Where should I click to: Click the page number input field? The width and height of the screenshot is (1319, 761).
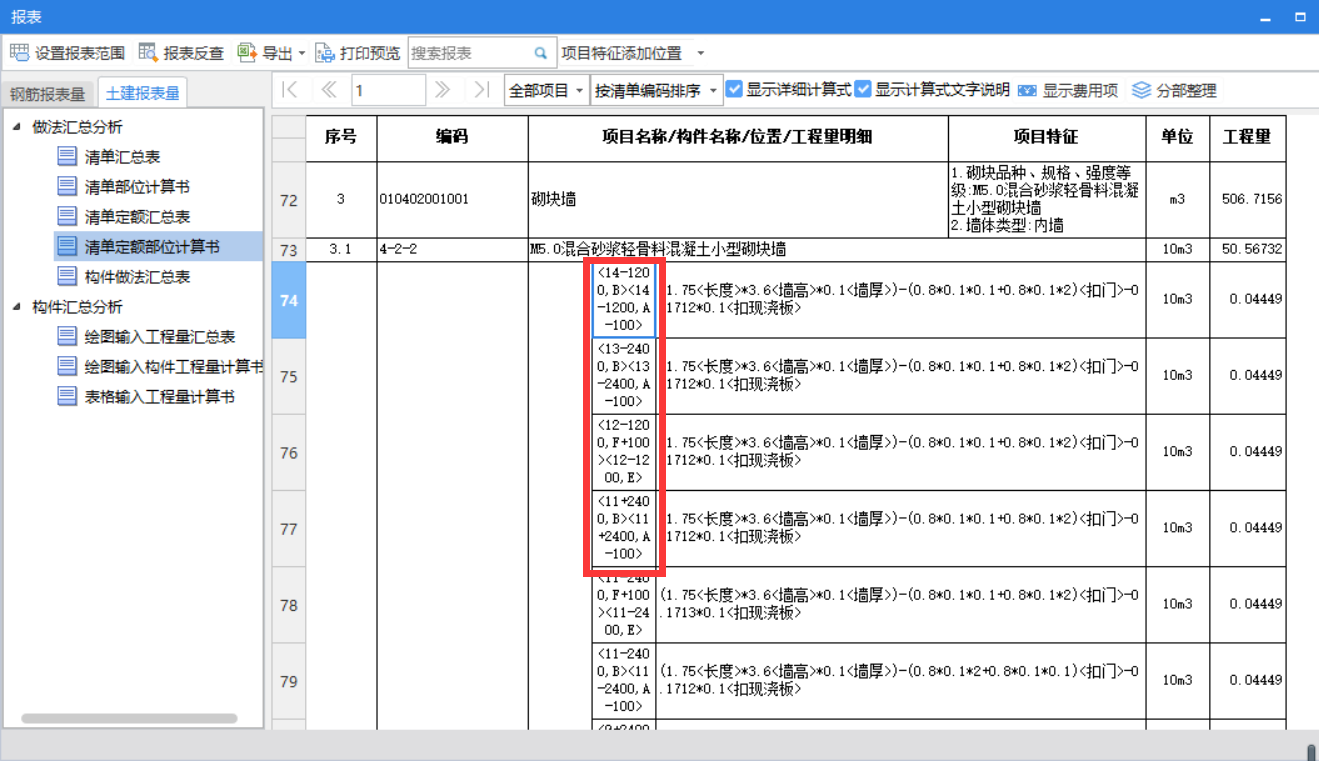click(x=388, y=90)
